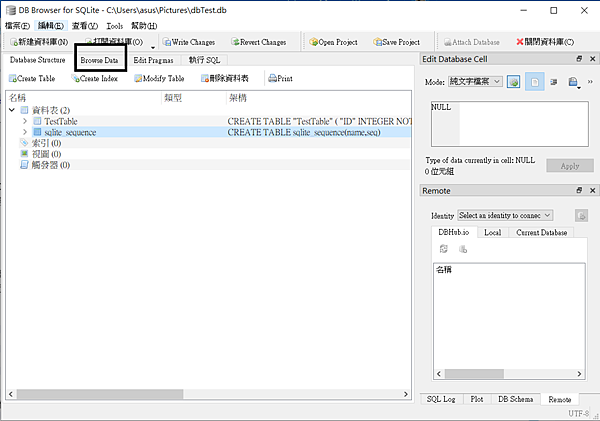This screenshot has height=421, width=600.
Task: Close the Remote panel
Action: [x=592, y=190]
